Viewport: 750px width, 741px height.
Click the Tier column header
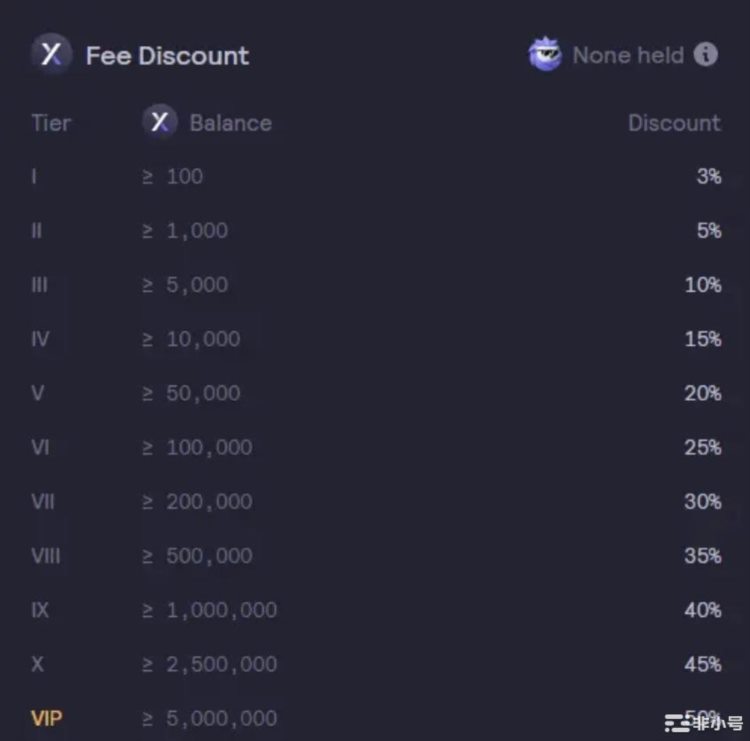pos(51,123)
